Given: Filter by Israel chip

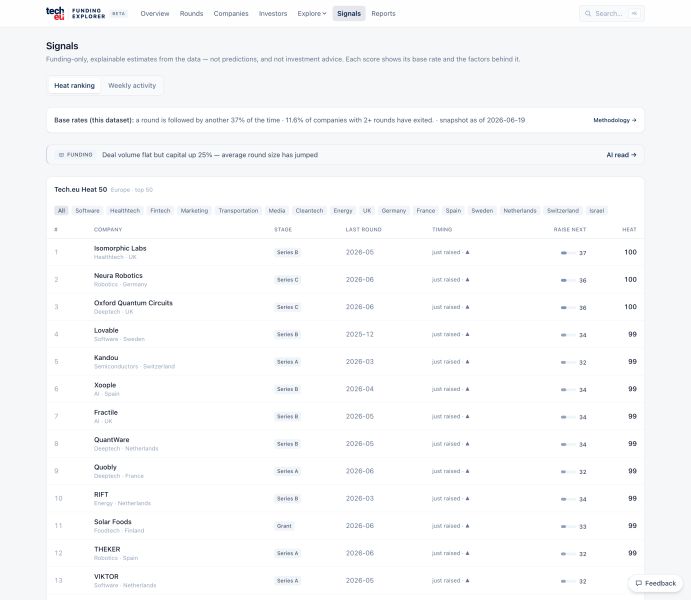Looking at the screenshot, I should [x=597, y=211].
